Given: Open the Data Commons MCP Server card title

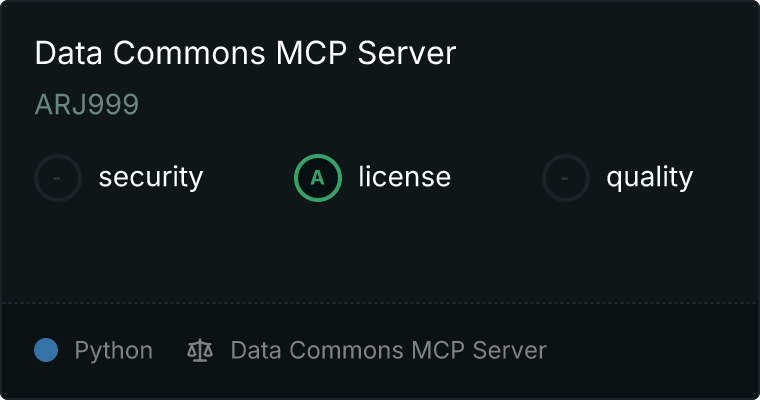Looking at the screenshot, I should 245,52.
